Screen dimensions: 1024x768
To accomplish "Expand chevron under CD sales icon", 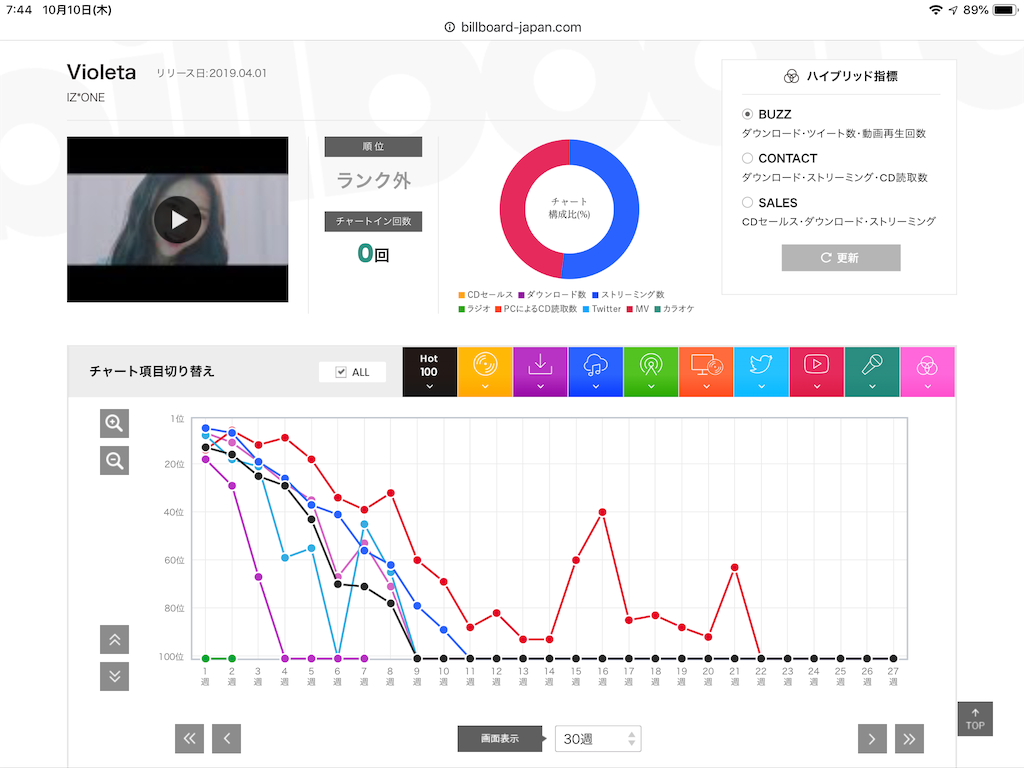I will pos(485,387).
